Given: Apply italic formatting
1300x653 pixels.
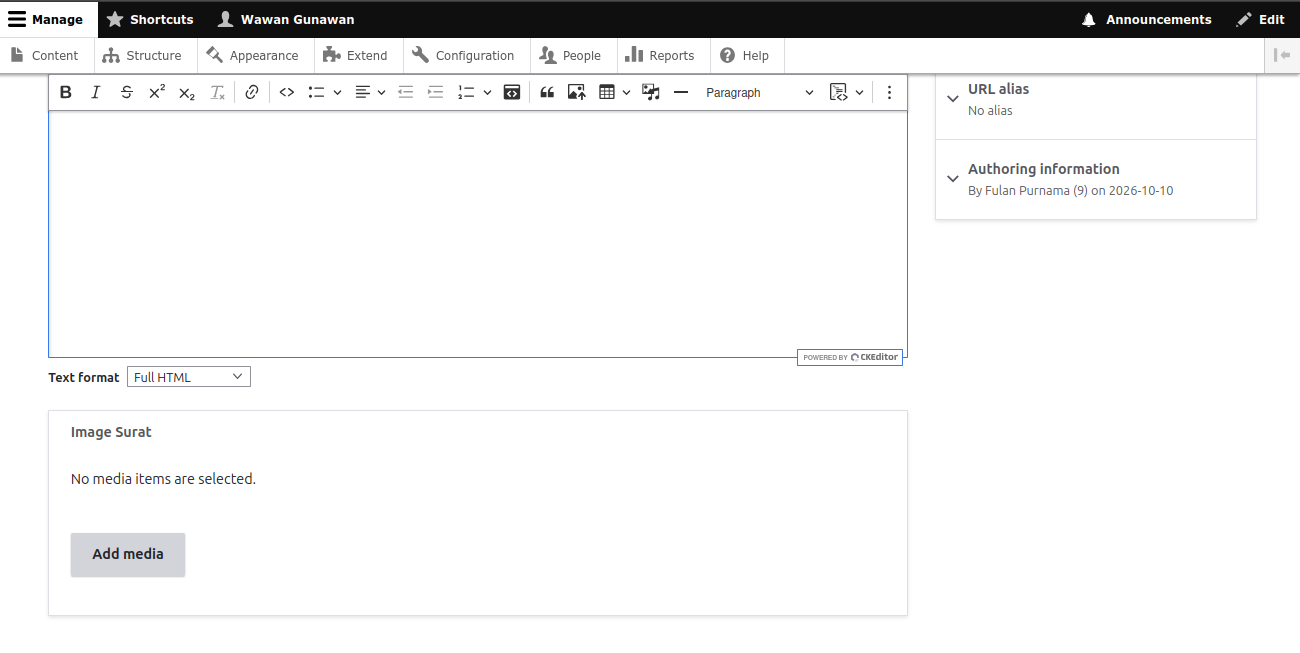Looking at the screenshot, I should [x=96, y=92].
